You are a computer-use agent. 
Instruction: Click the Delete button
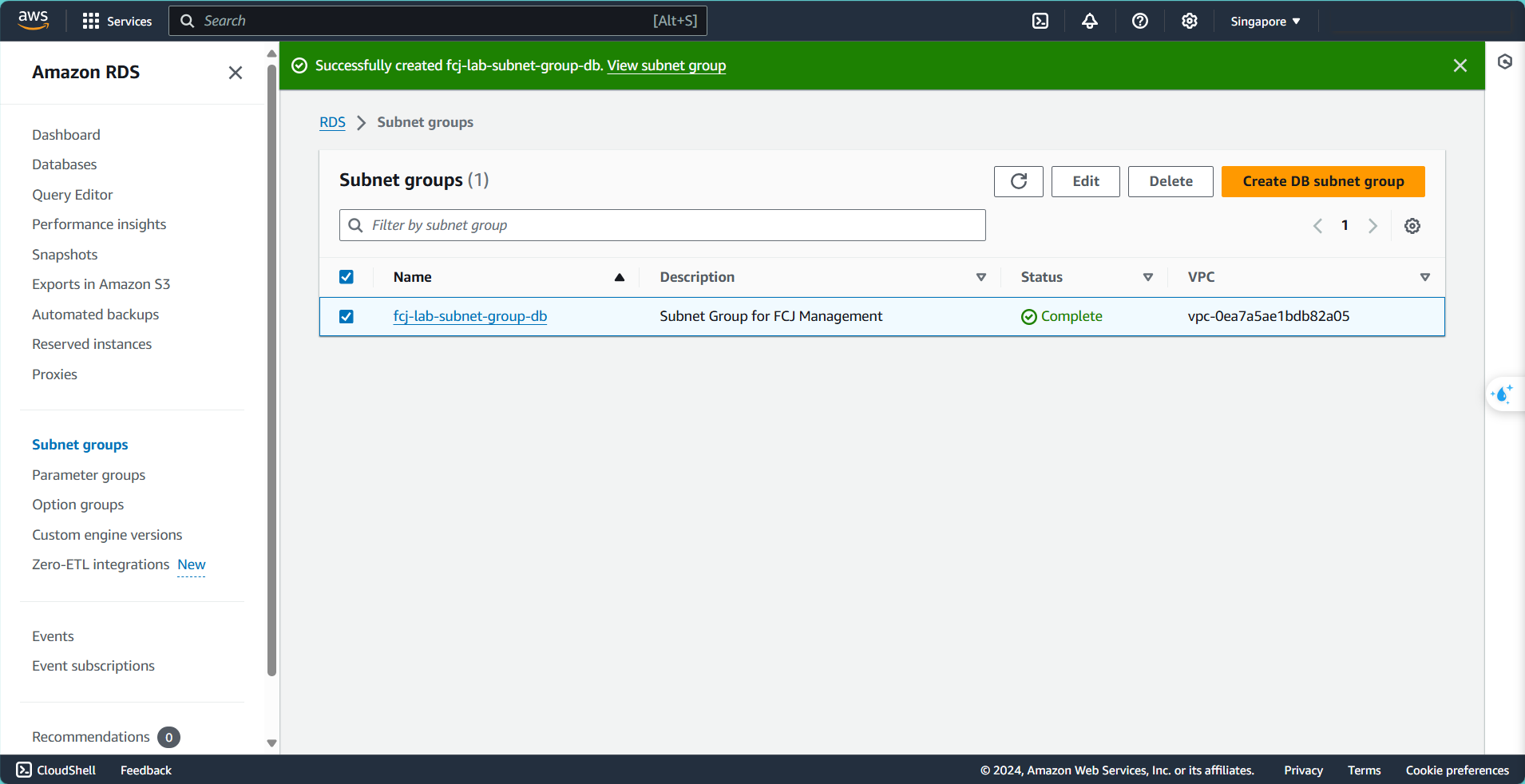[x=1170, y=181]
